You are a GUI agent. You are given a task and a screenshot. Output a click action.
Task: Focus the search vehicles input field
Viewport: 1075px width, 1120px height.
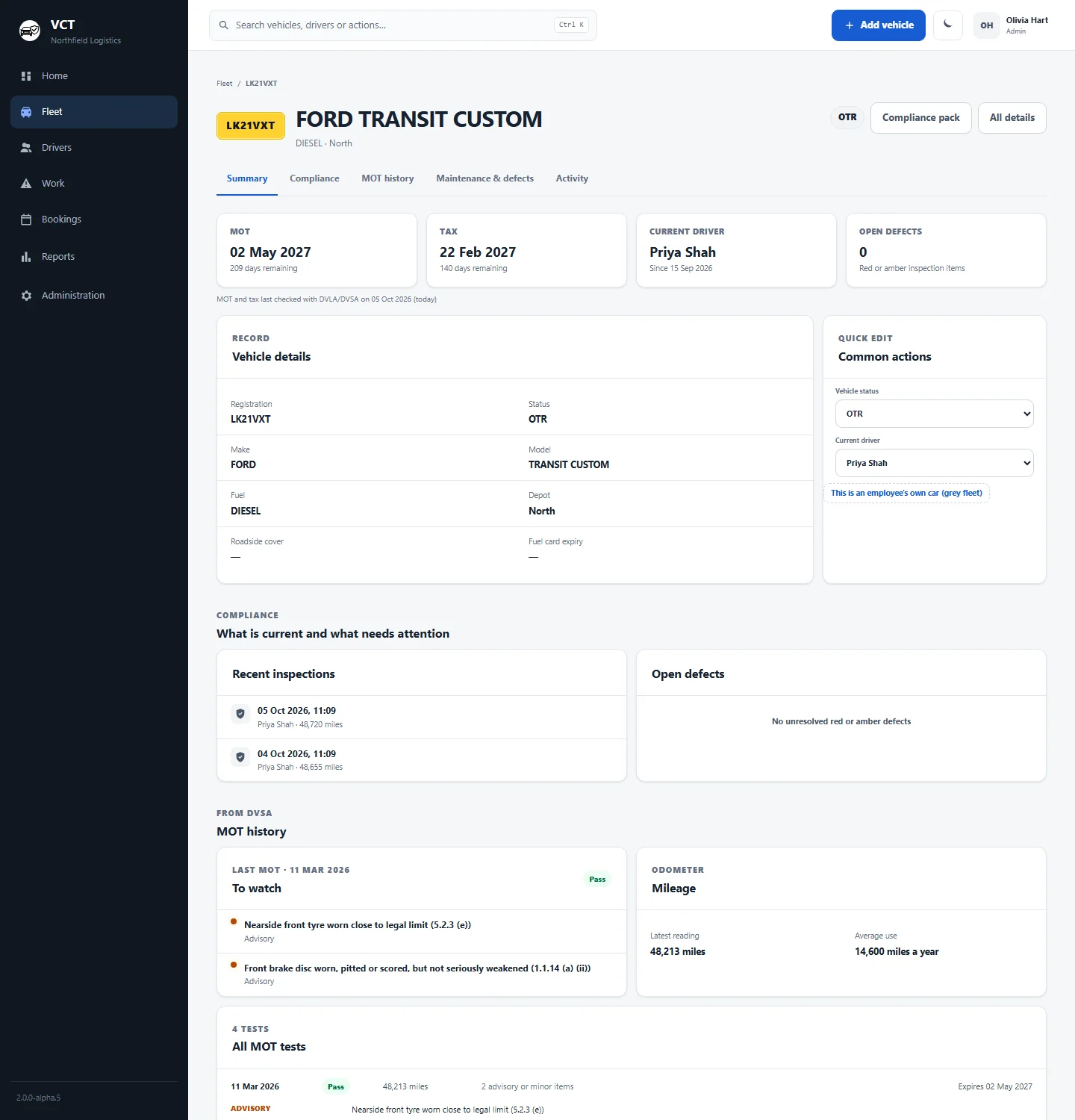(403, 25)
